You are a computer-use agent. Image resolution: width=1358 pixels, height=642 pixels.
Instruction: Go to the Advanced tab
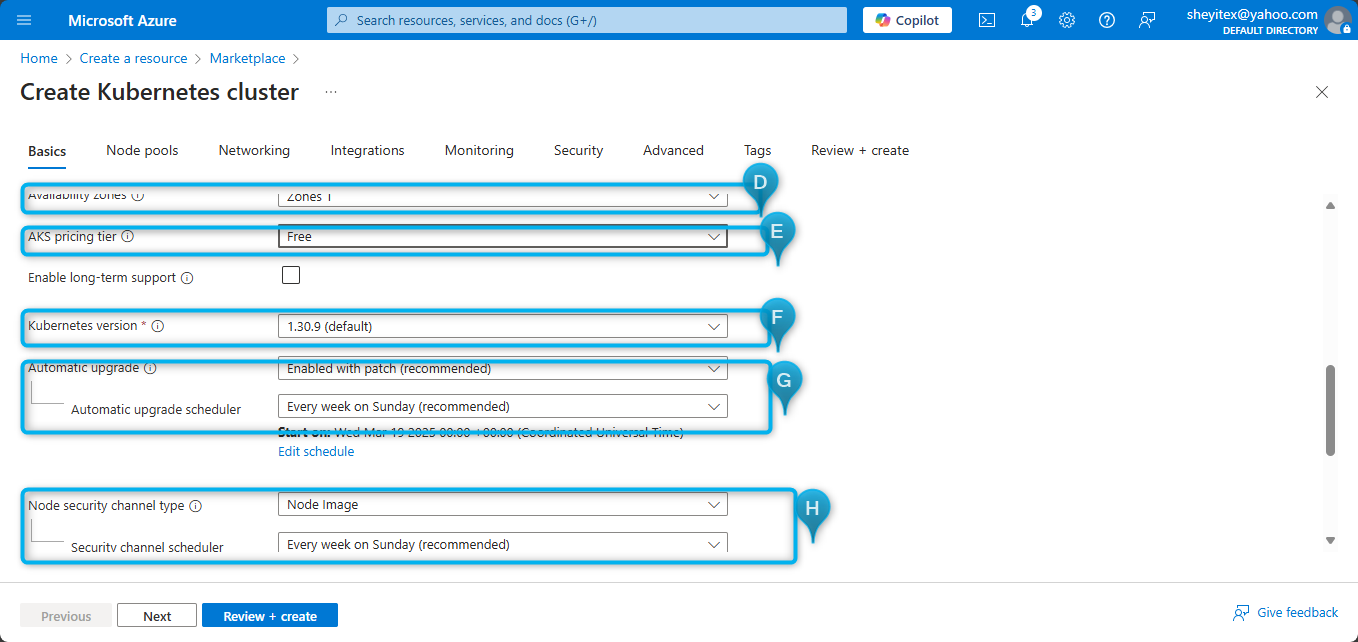[x=673, y=150]
